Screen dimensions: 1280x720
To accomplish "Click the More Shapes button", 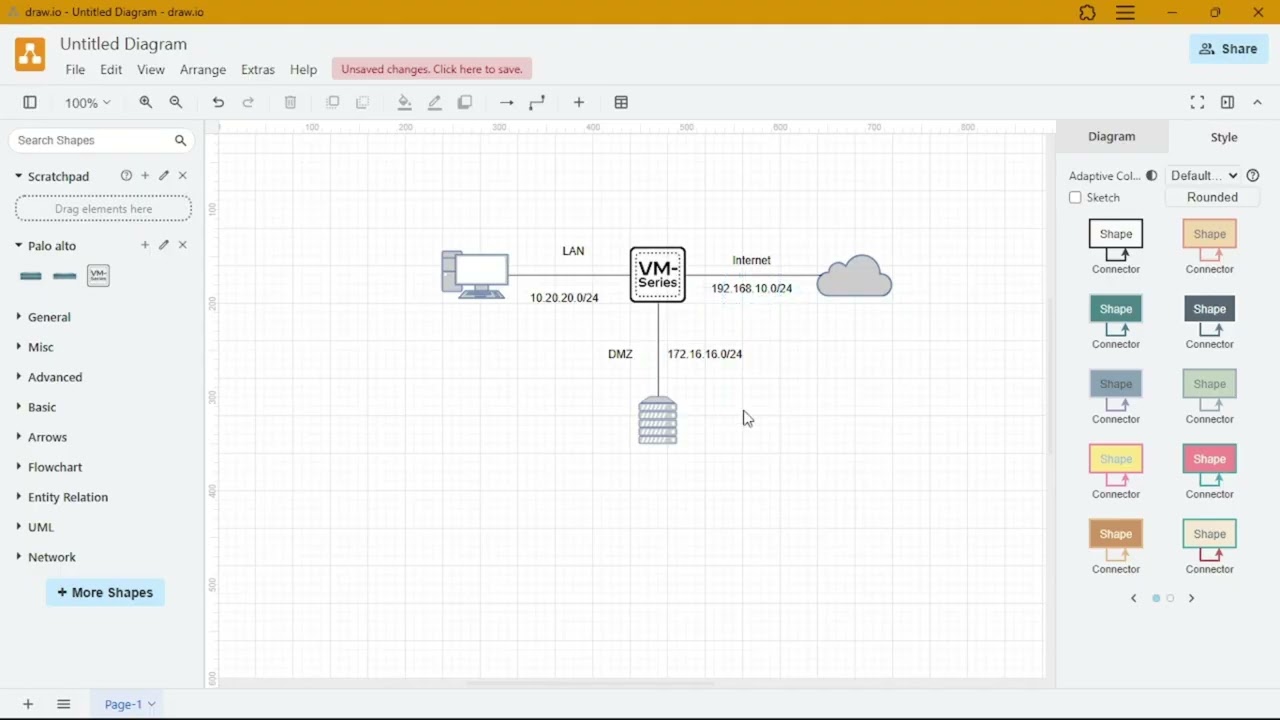I will pyautogui.click(x=105, y=592).
